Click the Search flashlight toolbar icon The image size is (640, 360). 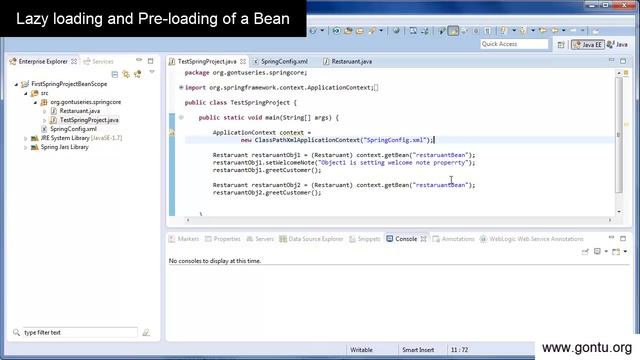(x=372, y=31)
